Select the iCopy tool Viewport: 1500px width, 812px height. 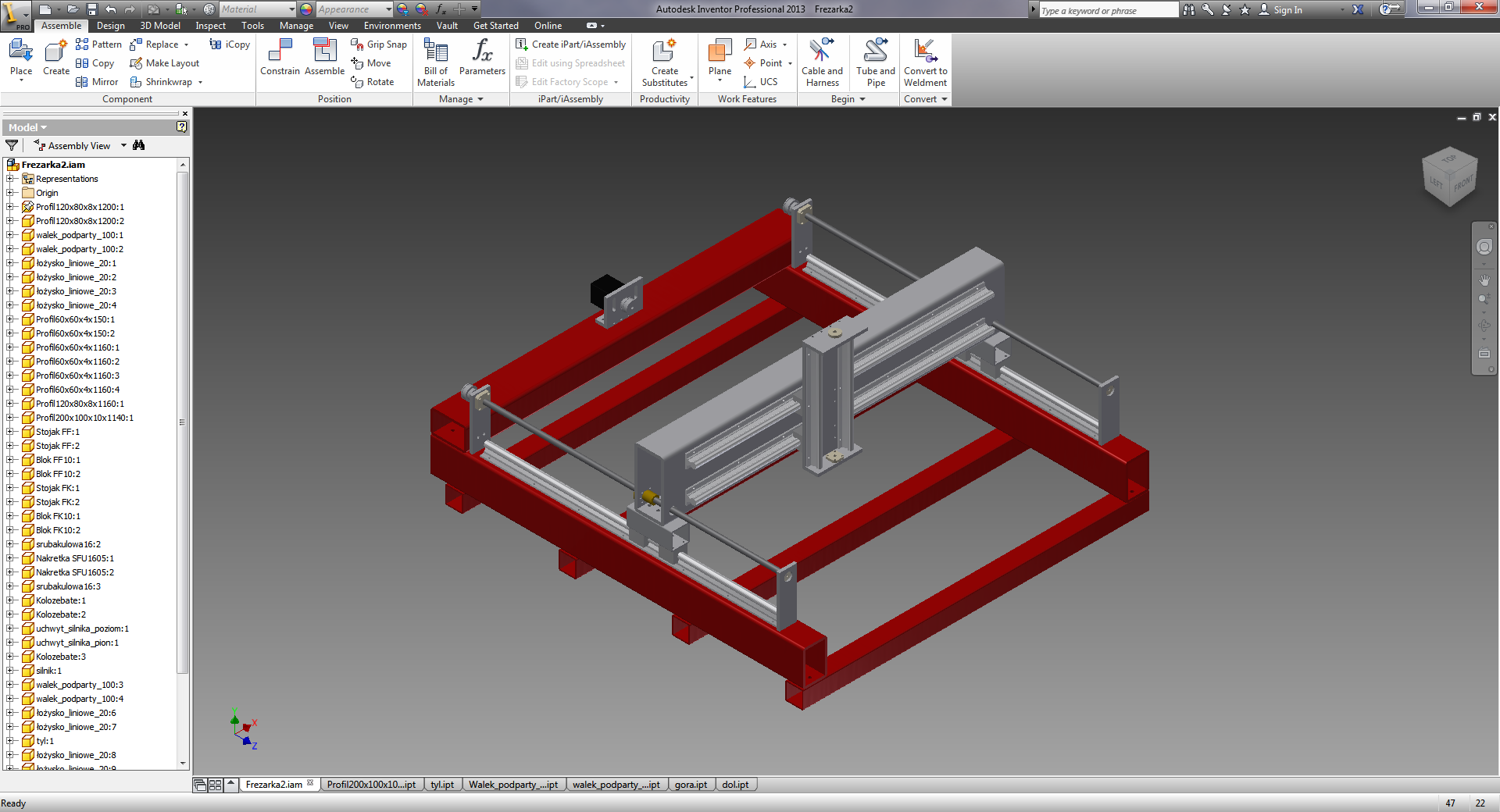(x=230, y=45)
